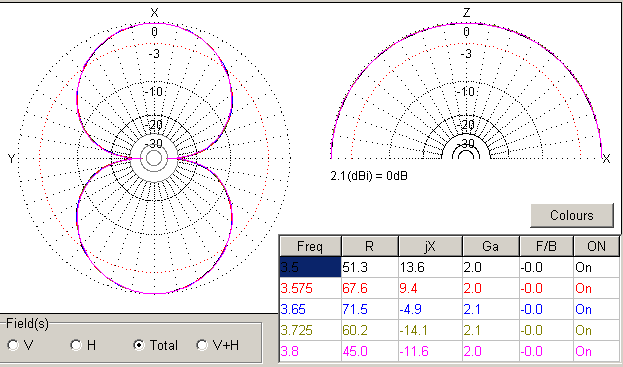
Task: Click R value 45.0
Action: pyautogui.click(x=370, y=352)
